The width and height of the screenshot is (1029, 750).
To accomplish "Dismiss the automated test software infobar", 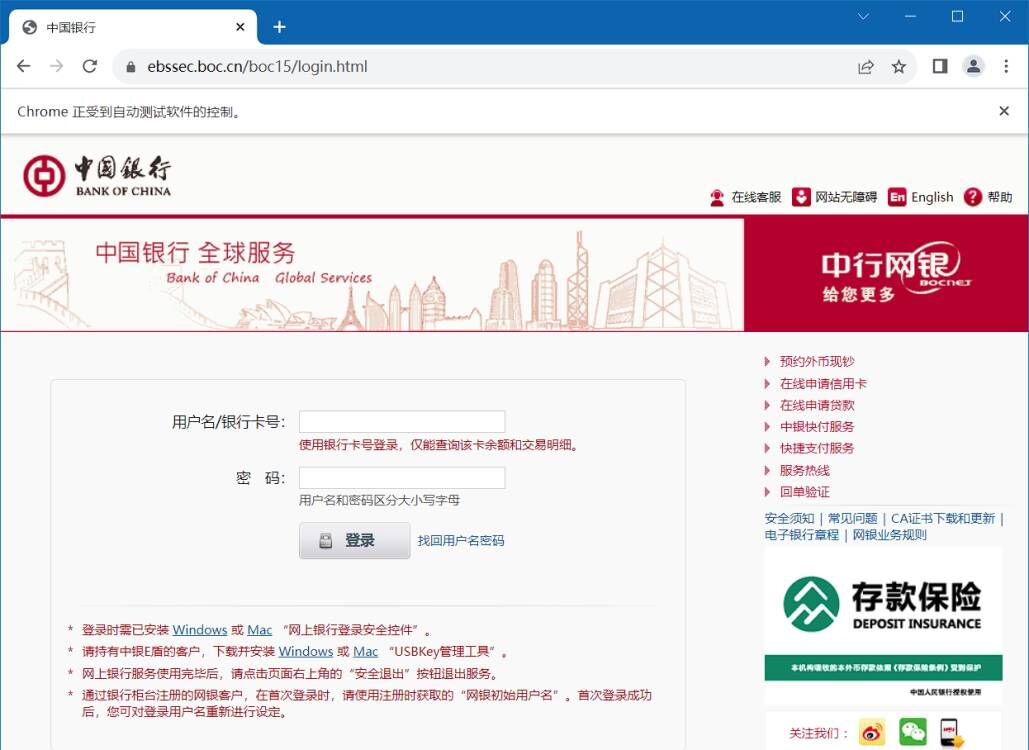I will [x=1004, y=112].
